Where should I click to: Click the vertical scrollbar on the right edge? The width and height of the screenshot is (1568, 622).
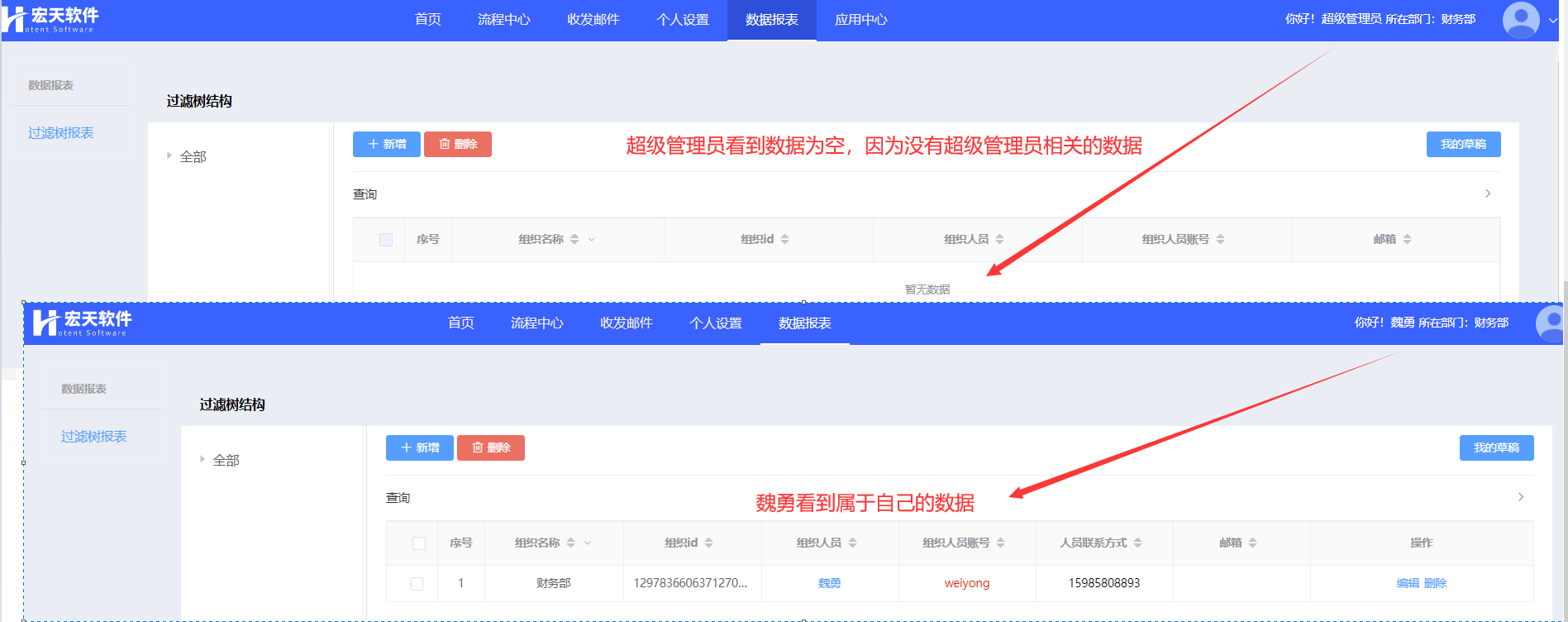click(1564, 331)
